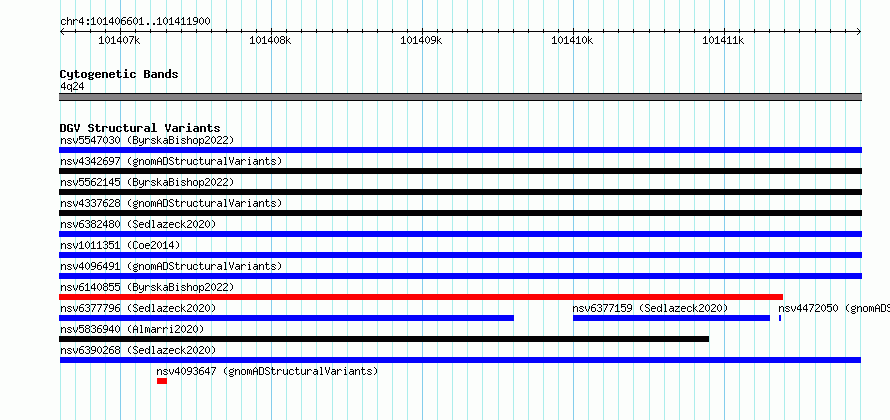Select the blue bar under nsv6377159
The width and height of the screenshot is (890, 420).
[x=671, y=318]
